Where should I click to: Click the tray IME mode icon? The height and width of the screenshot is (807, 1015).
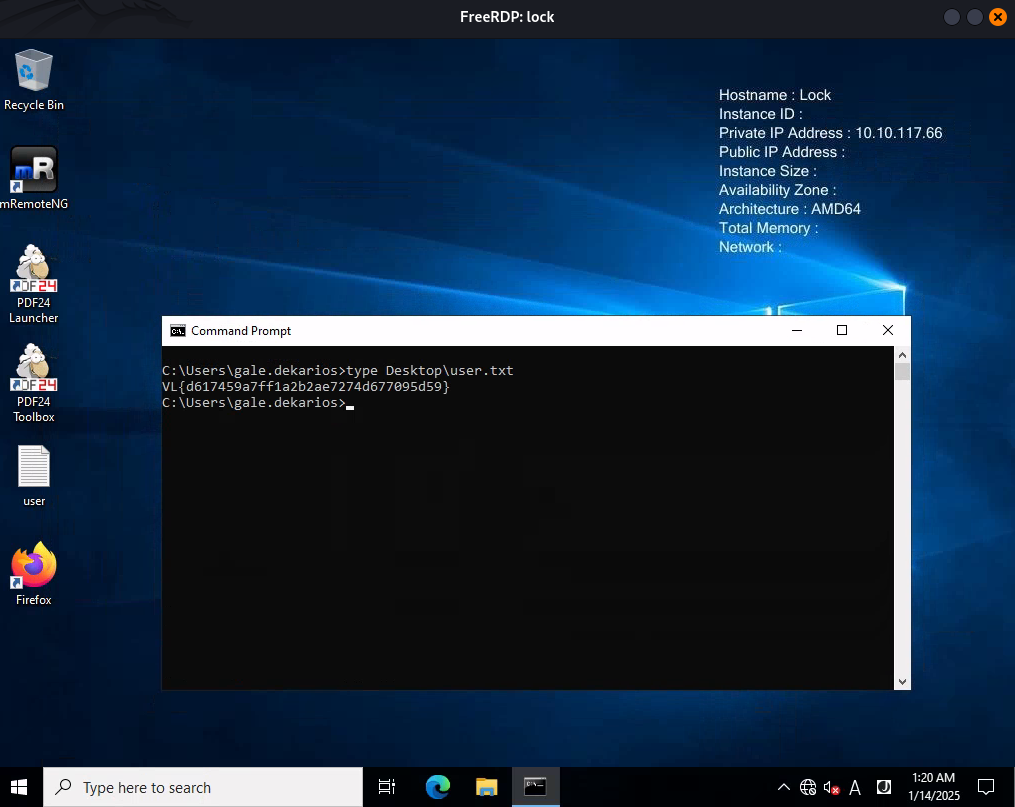tap(884, 787)
